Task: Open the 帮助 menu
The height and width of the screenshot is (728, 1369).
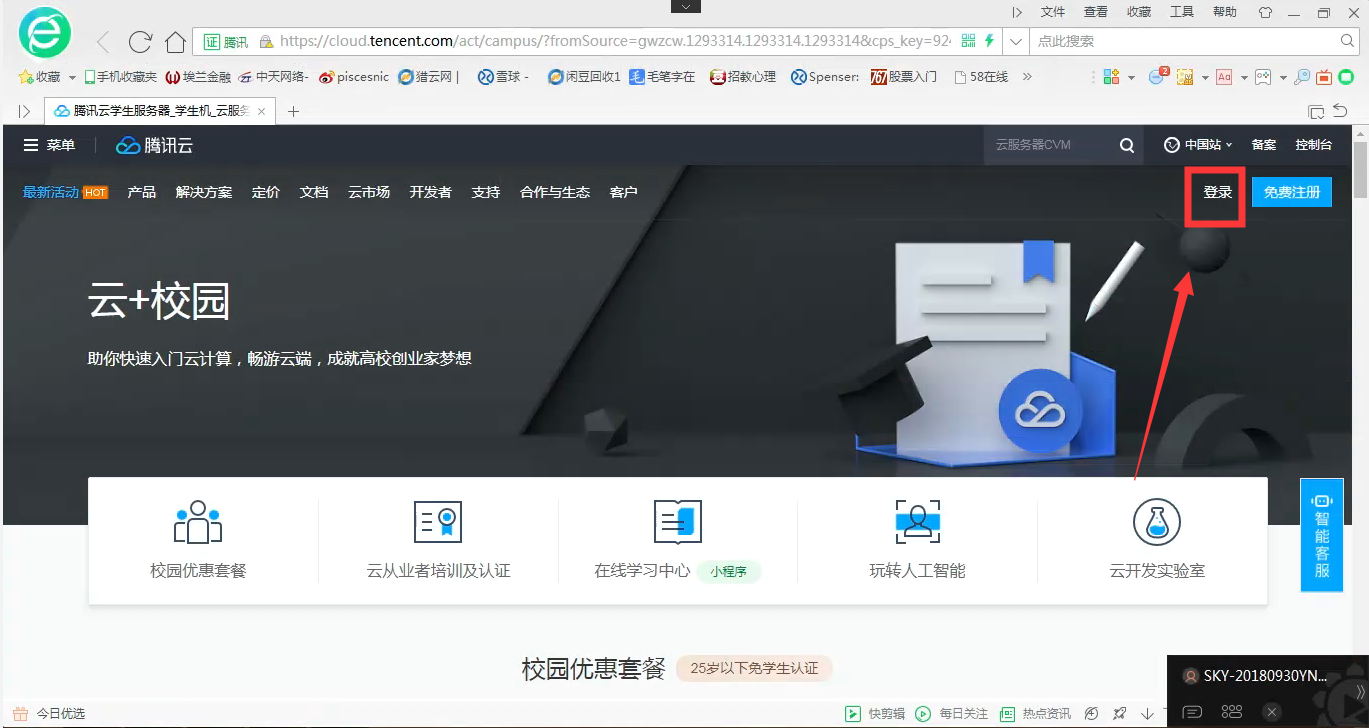Action: 1224,12
